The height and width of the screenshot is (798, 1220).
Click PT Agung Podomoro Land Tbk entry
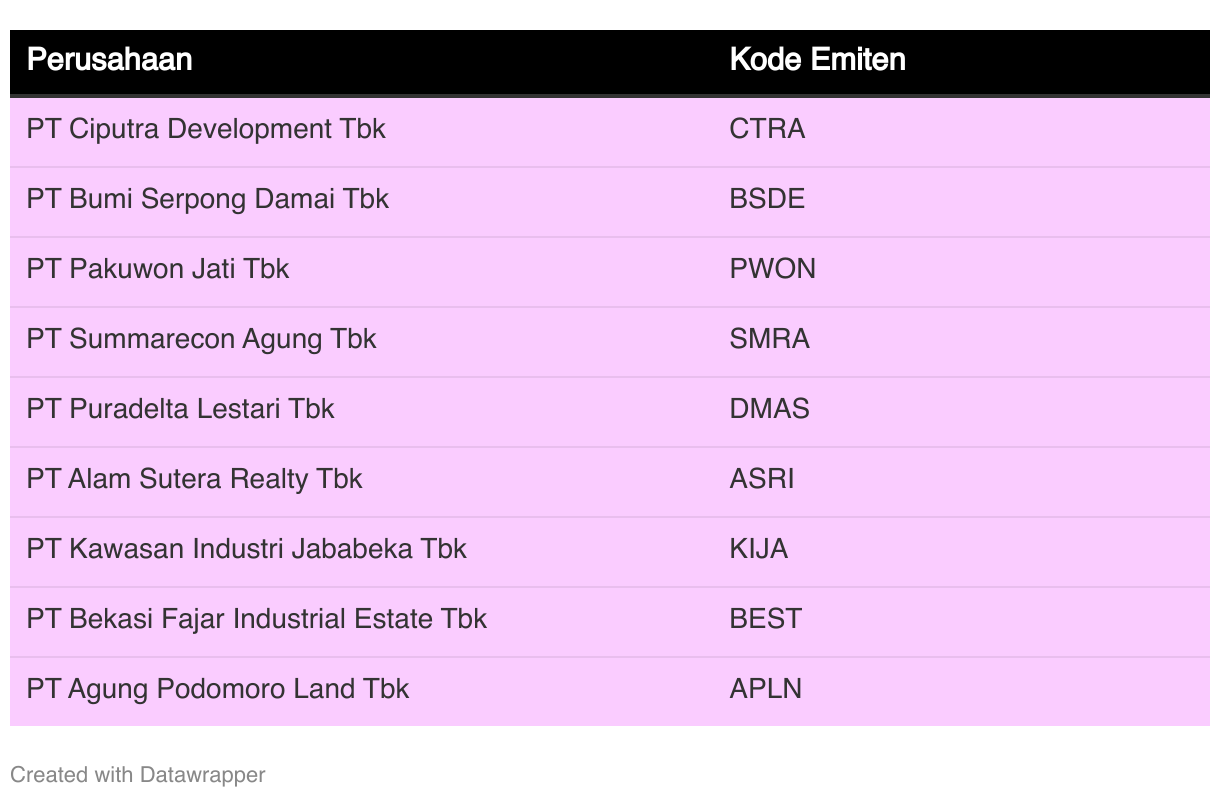[218, 689]
